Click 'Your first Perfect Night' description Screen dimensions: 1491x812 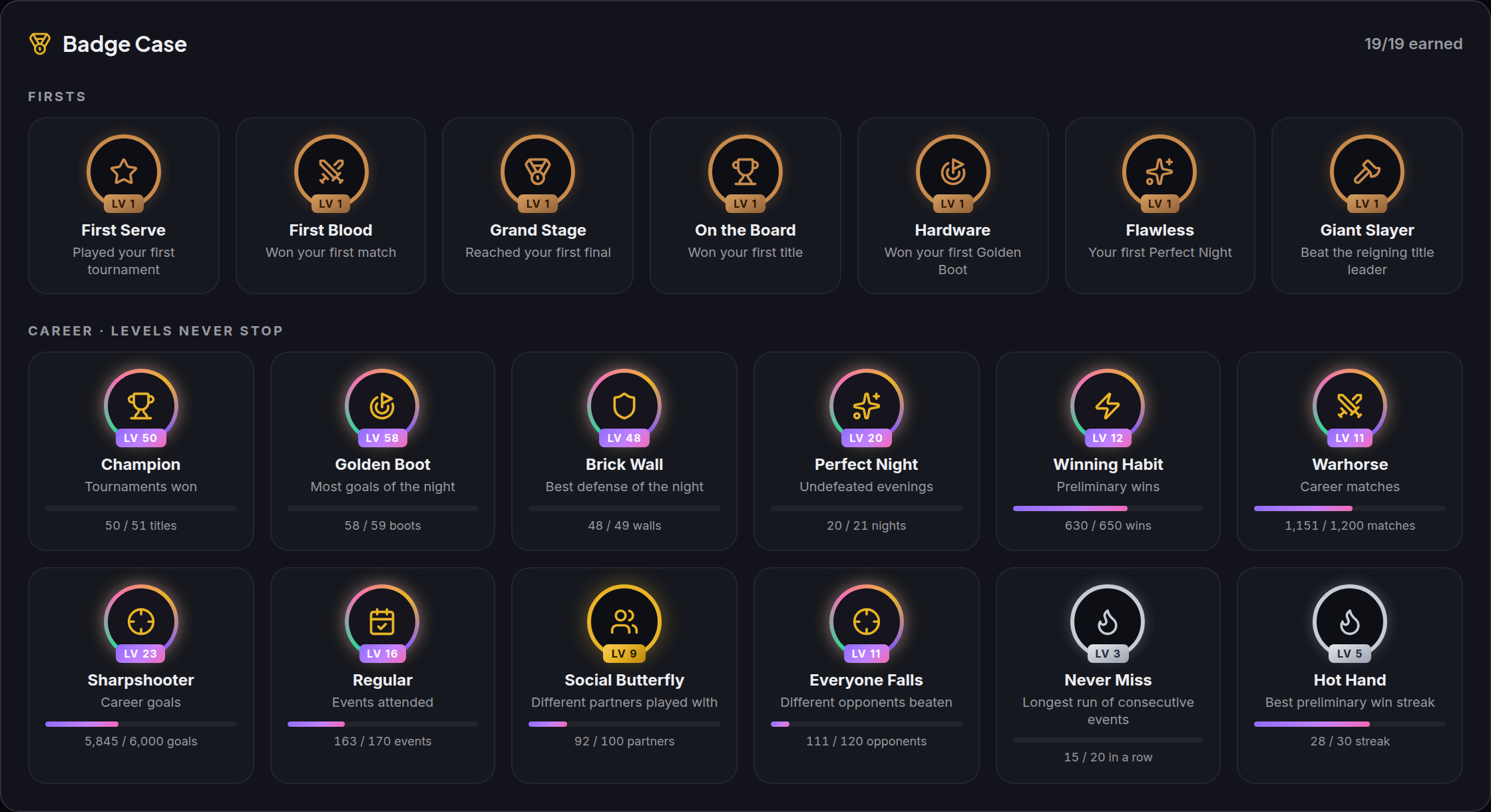pyautogui.click(x=1160, y=252)
